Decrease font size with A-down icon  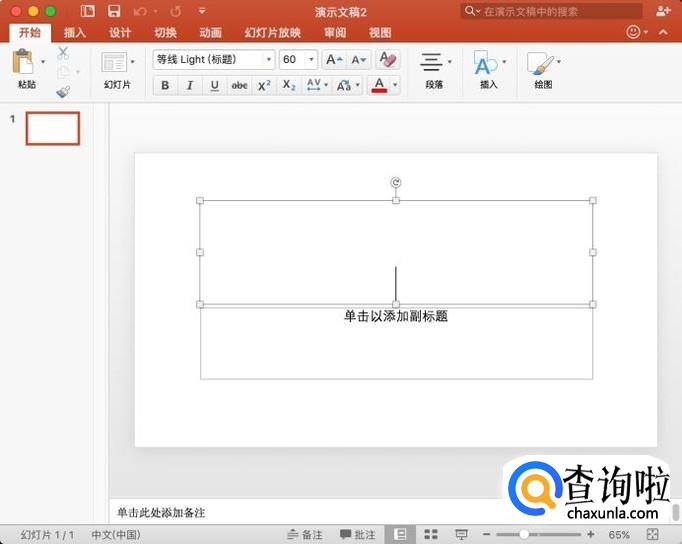[x=358, y=60]
